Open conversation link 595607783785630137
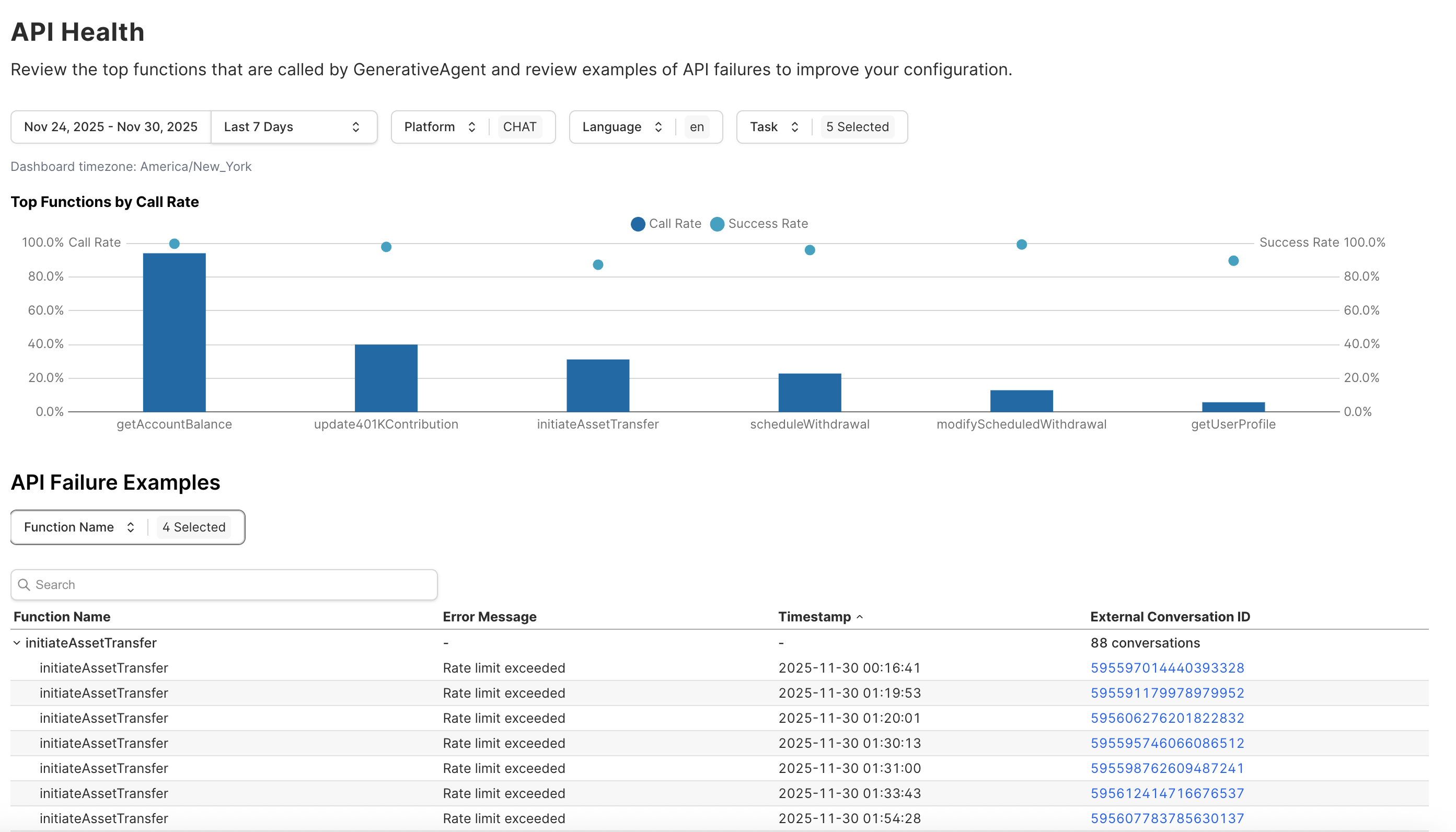The height and width of the screenshot is (832, 1456). 1168,819
